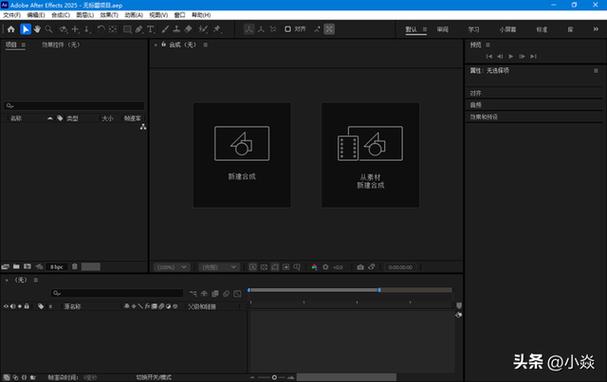Click the trash delete icon in Project panel
Image resolution: width=607 pixels, height=382 pixels.
75,267
